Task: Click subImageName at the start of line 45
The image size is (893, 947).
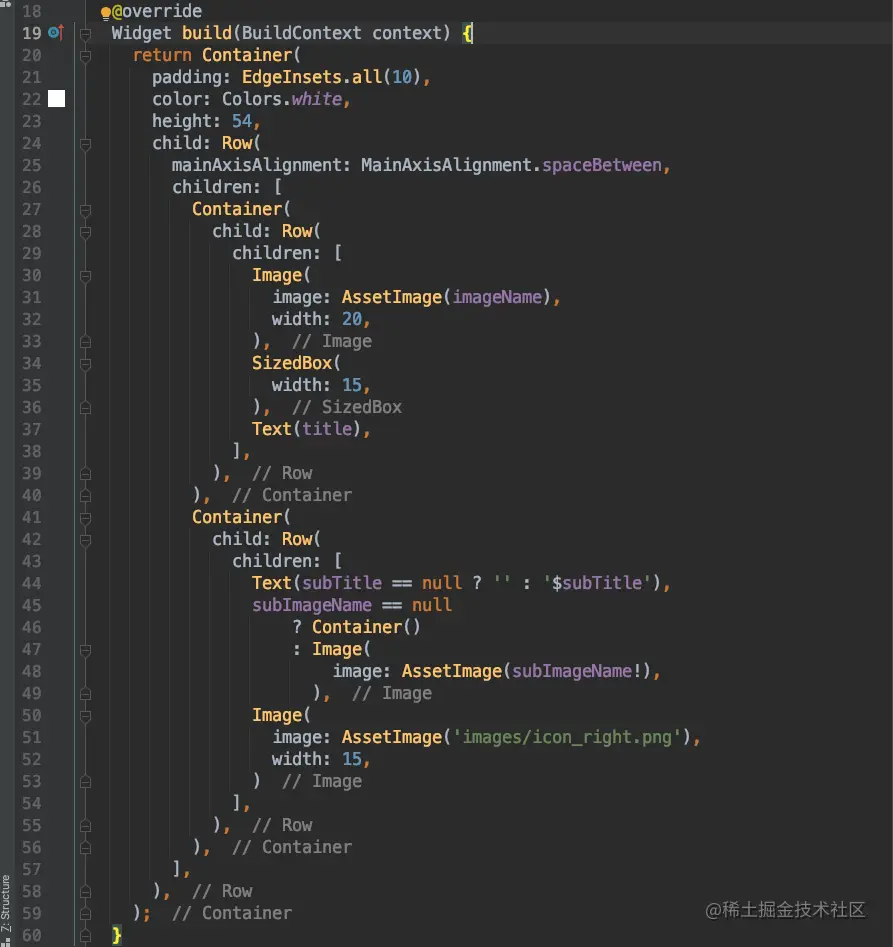Action: point(312,605)
